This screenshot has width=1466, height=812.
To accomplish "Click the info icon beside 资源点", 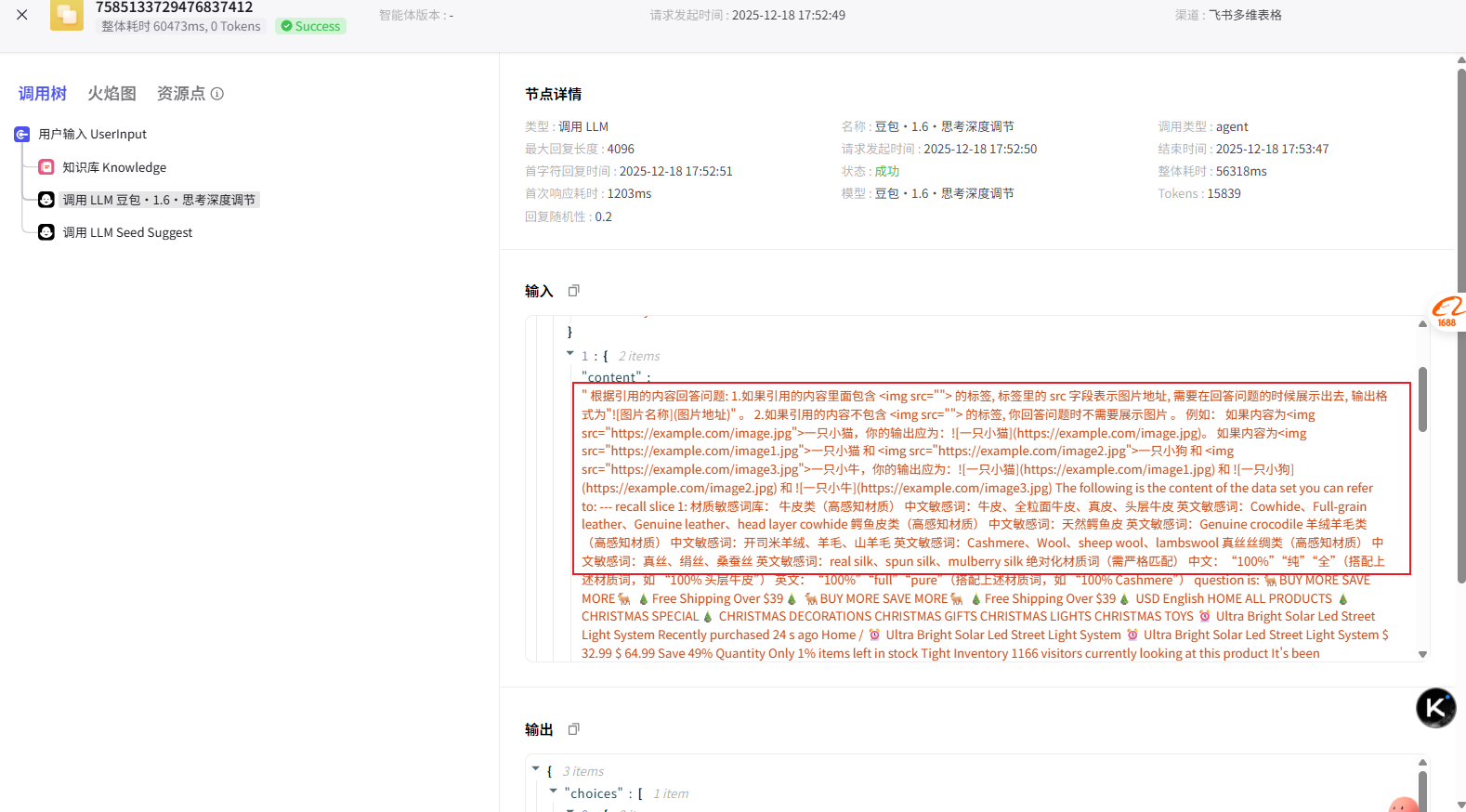I will [x=217, y=94].
